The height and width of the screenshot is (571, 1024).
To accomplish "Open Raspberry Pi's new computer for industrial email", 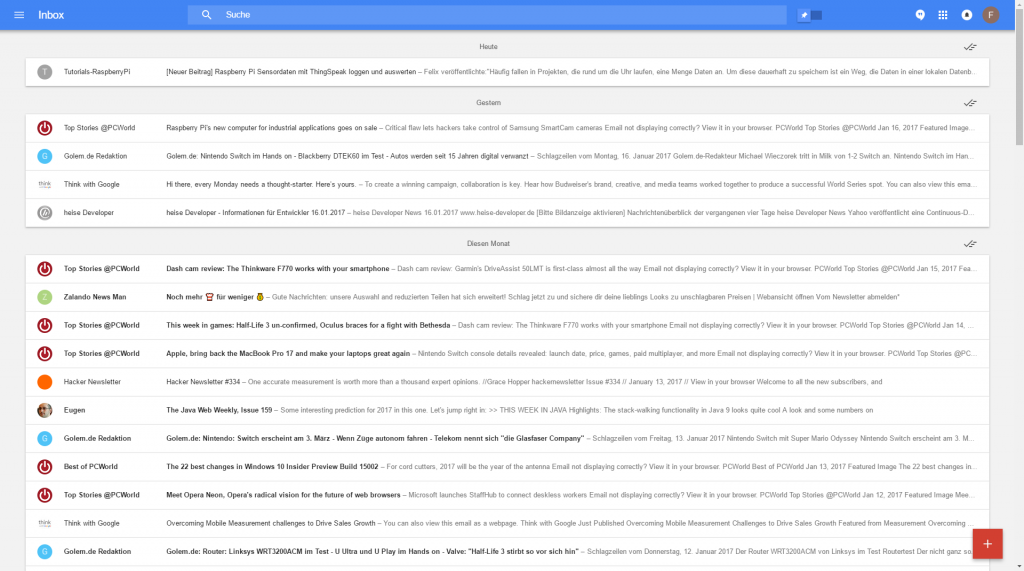I will pos(507,128).
